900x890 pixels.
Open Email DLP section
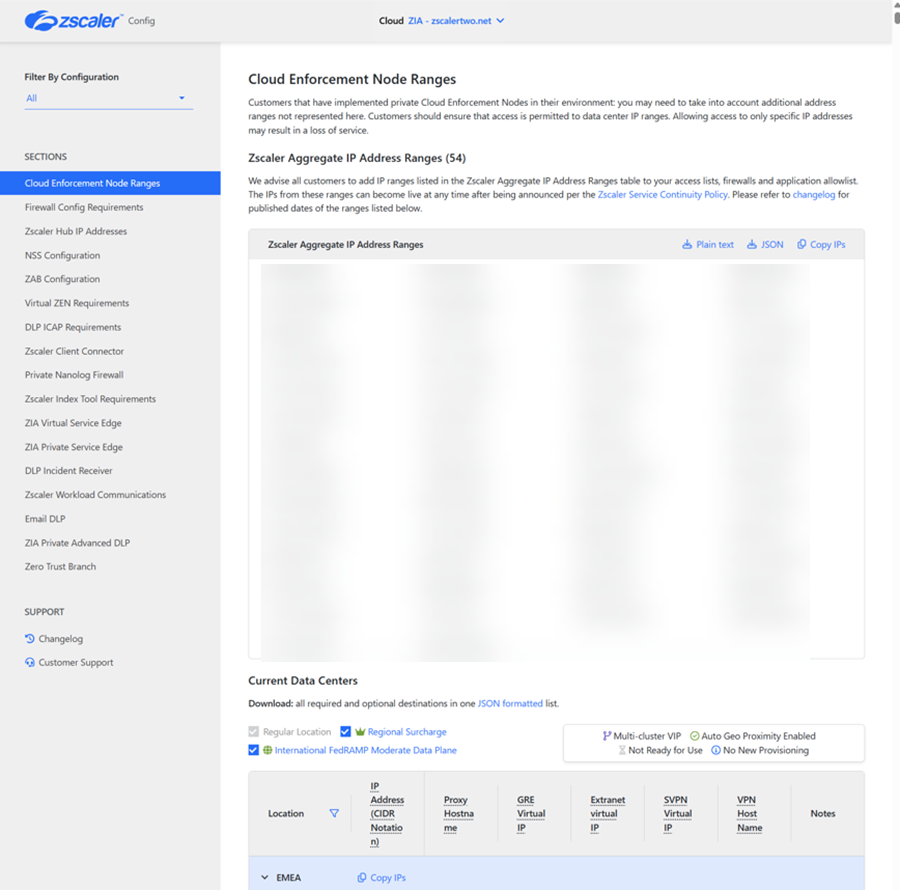(45, 519)
